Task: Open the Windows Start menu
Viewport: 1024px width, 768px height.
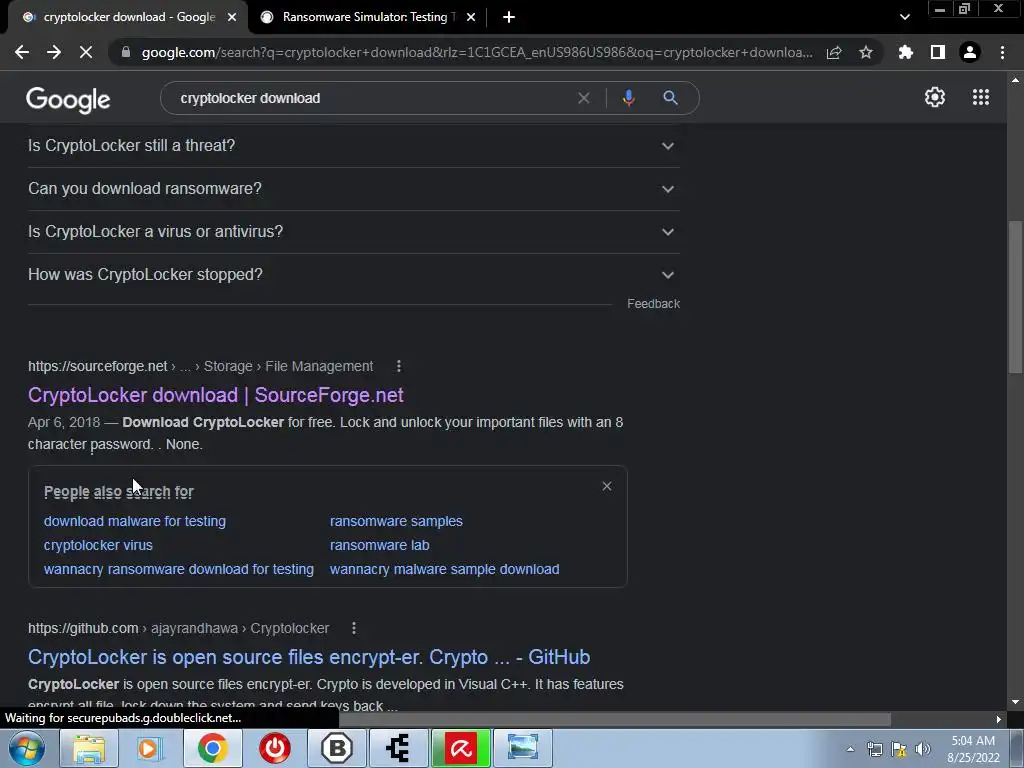Action: (x=27, y=748)
